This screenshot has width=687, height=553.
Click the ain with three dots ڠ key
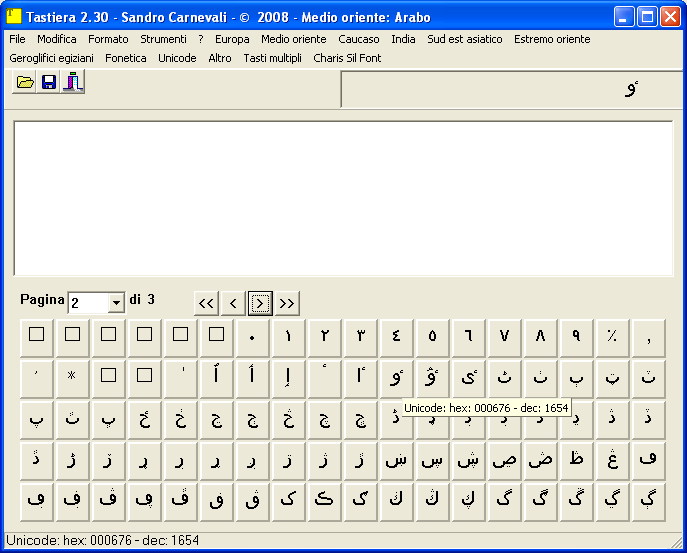[x=613, y=461]
